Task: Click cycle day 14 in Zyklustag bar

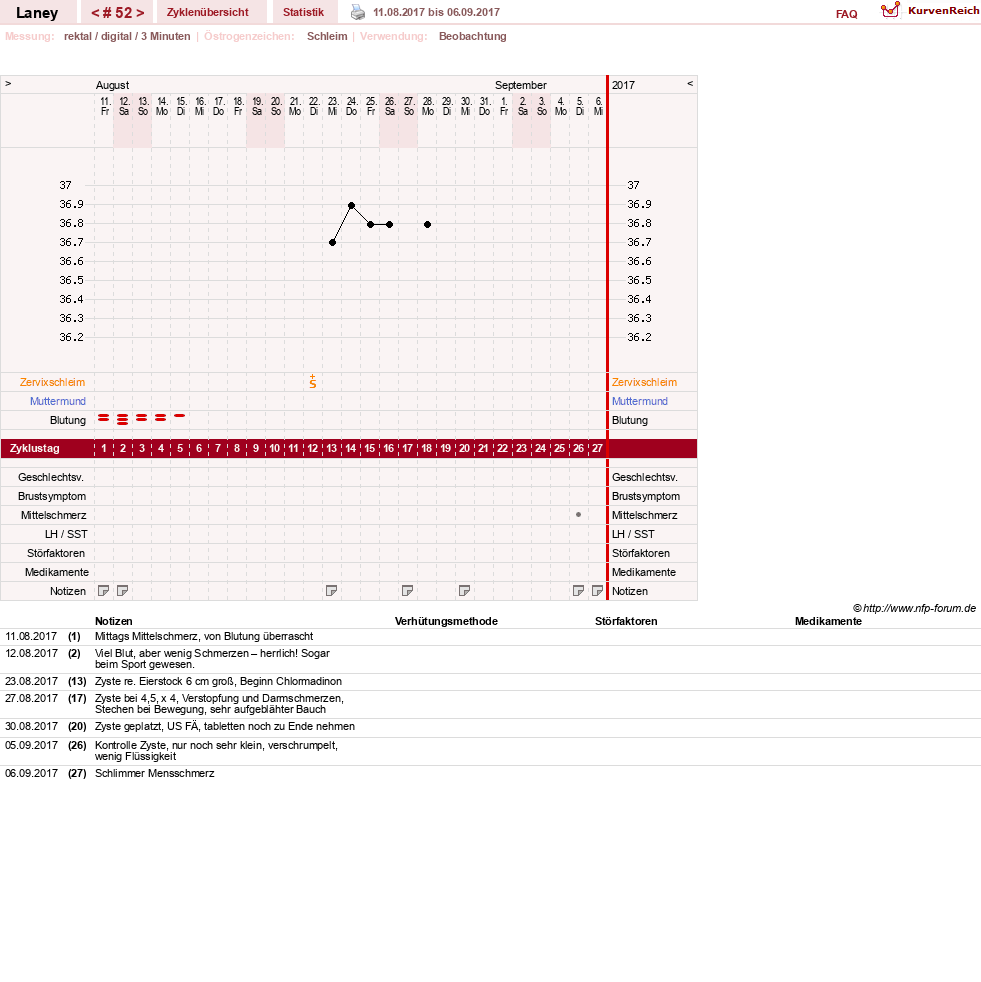Action: click(351, 448)
